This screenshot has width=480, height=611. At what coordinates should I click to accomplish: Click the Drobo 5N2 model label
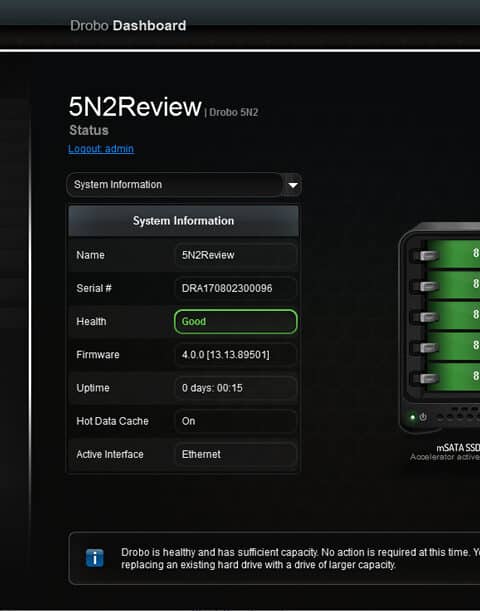tap(233, 113)
